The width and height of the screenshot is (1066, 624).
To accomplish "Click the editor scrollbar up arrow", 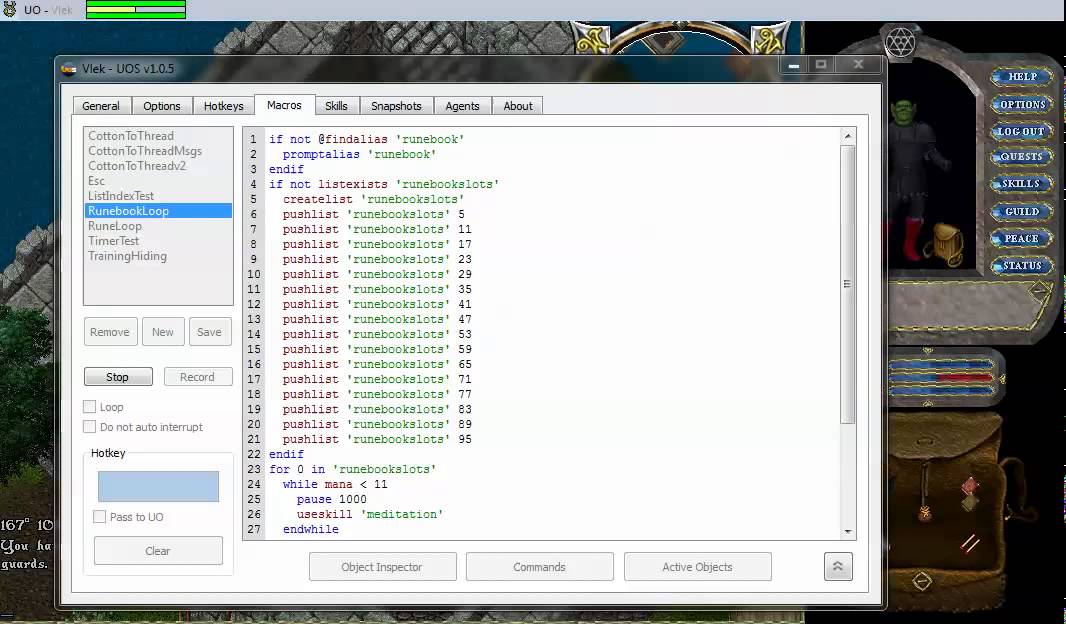I will pos(848,137).
